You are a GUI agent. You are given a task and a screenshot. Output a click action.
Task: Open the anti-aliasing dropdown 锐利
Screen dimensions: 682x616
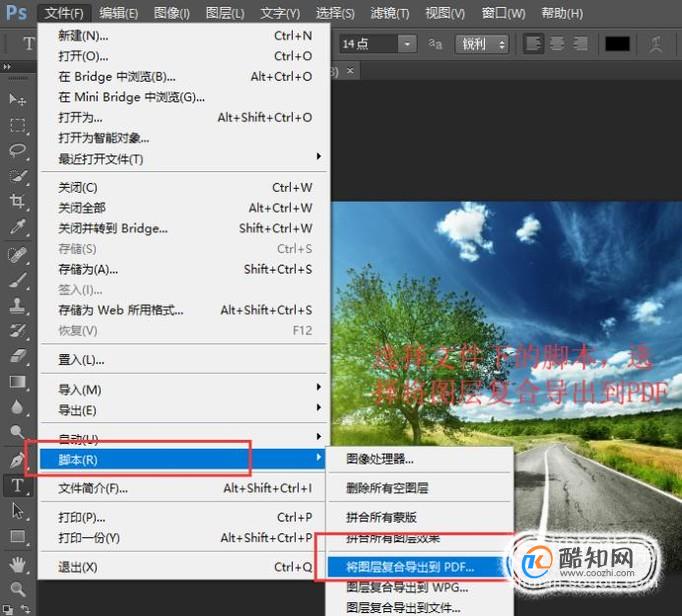tap(482, 44)
